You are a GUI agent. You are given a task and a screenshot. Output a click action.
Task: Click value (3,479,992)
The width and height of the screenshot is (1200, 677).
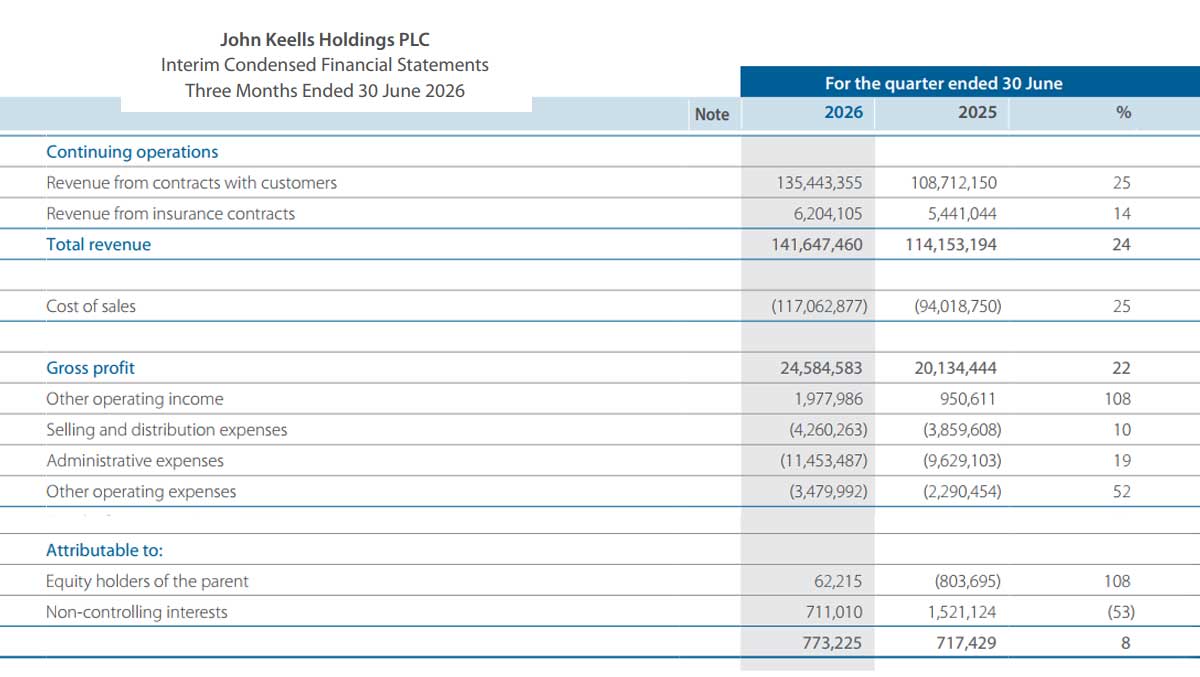pos(826,492)
